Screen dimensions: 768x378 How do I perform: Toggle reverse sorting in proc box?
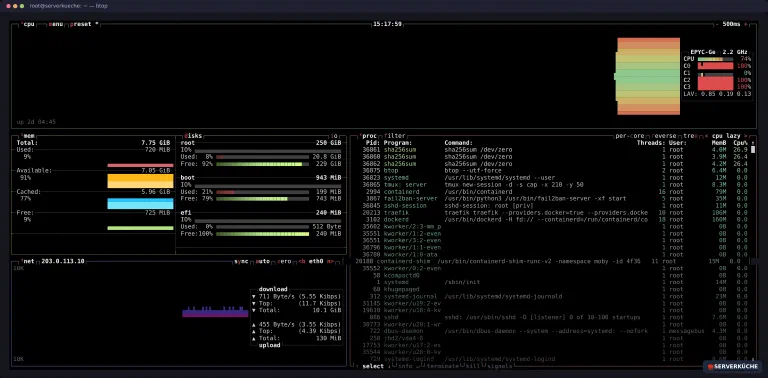[x=664, y=136]
